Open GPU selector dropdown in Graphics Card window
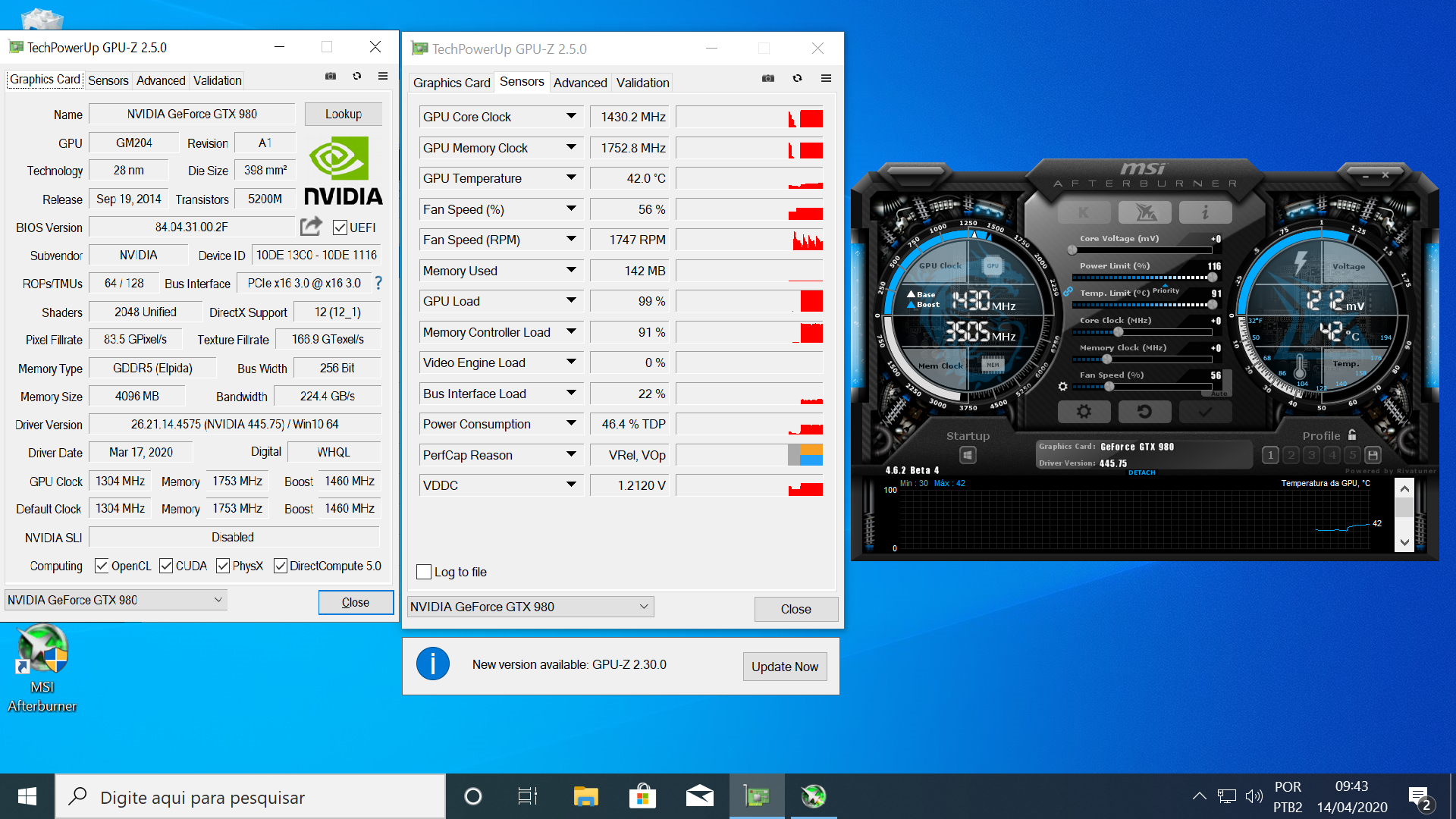Screen dimensions: 1456x819 tap(115, 600)
